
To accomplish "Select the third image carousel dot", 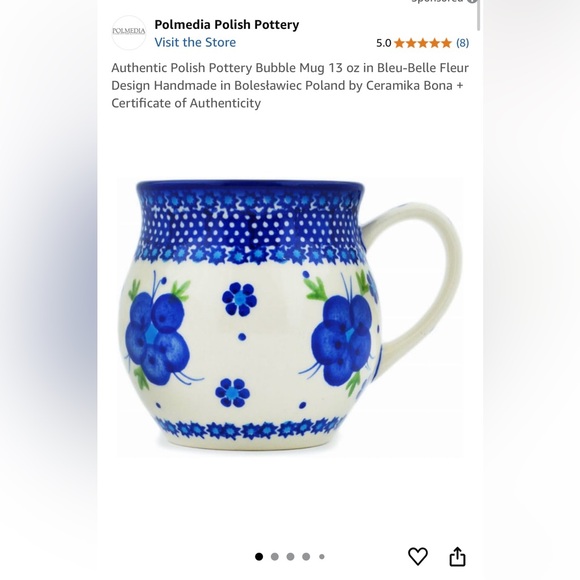I will 290,556.
